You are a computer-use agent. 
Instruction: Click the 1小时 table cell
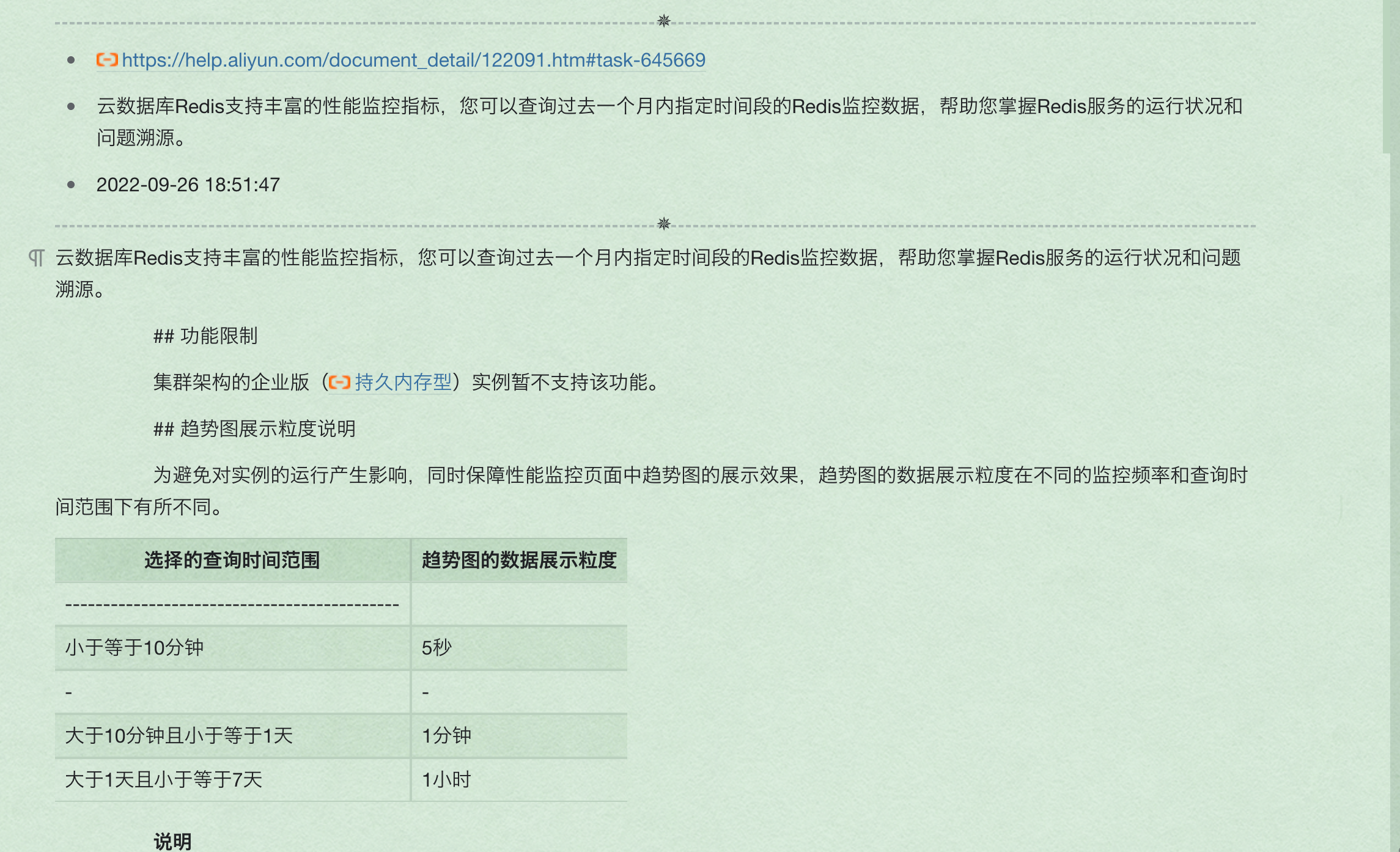(x=446, y=780)
